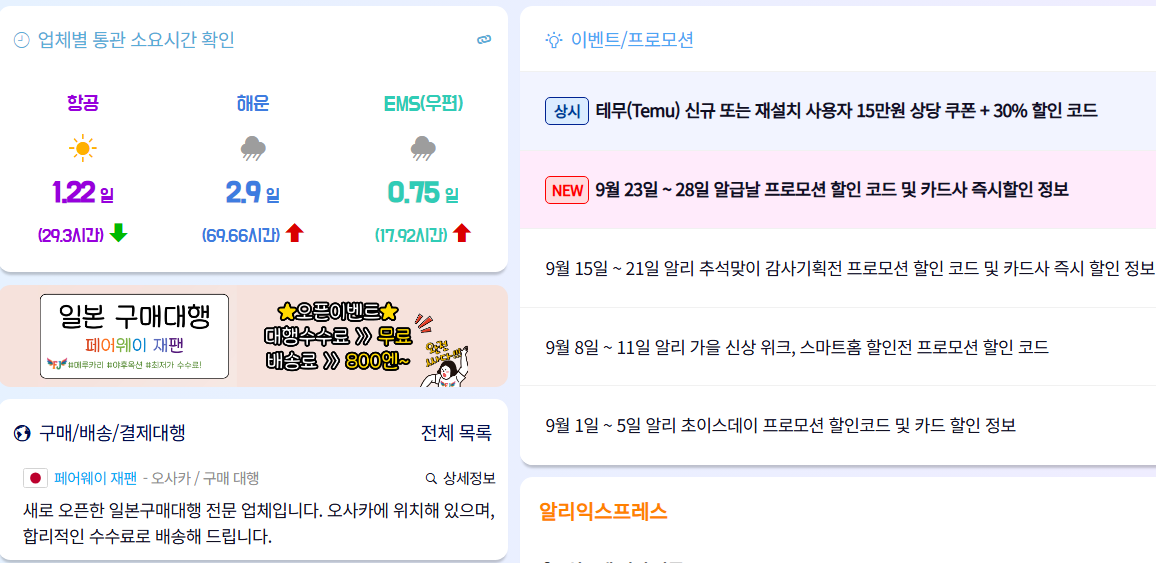
Task: Click the 일본 구매대행 페어웨이 재팬 banner
Action: point(254,336)
